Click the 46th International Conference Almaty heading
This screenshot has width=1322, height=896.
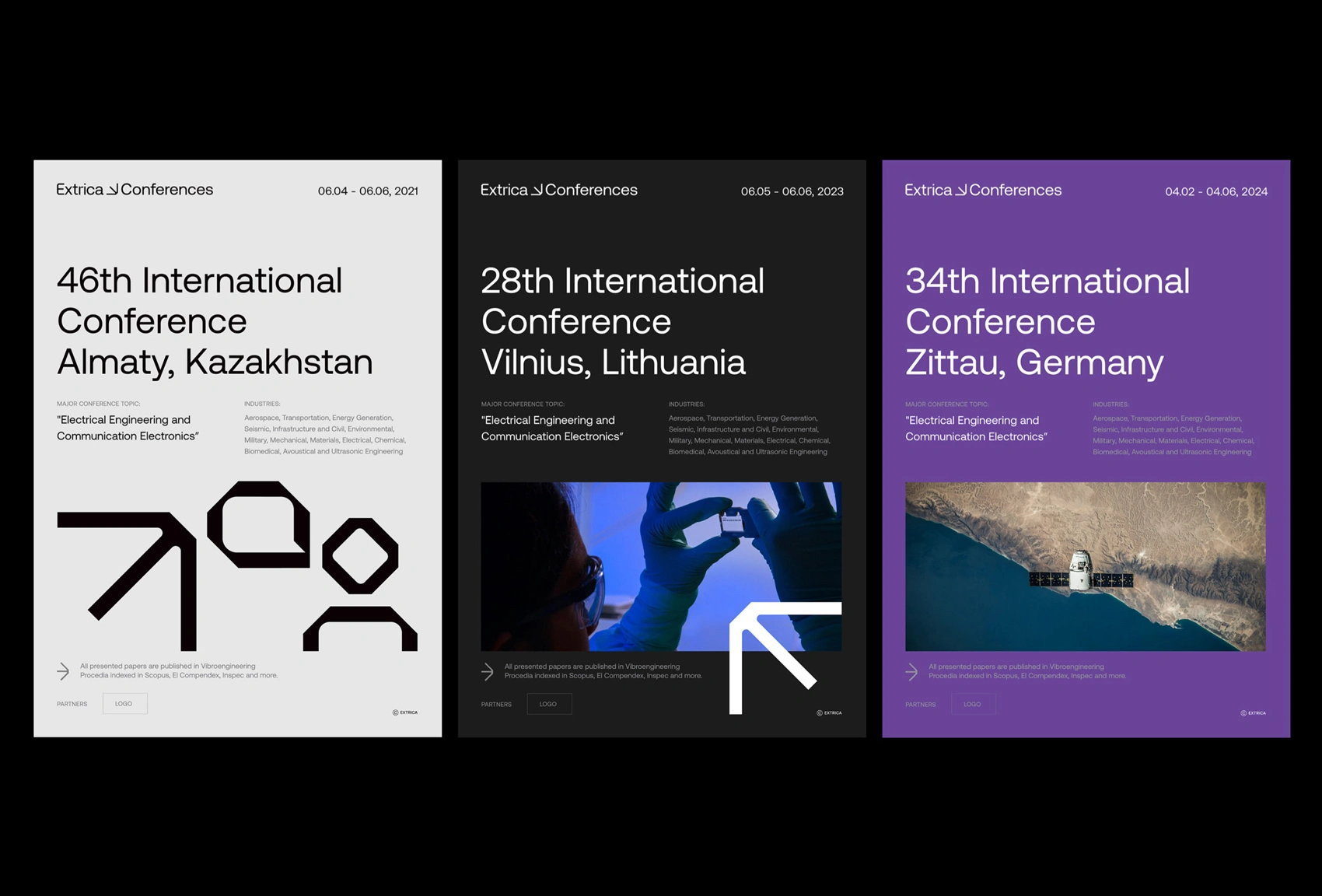215,321
